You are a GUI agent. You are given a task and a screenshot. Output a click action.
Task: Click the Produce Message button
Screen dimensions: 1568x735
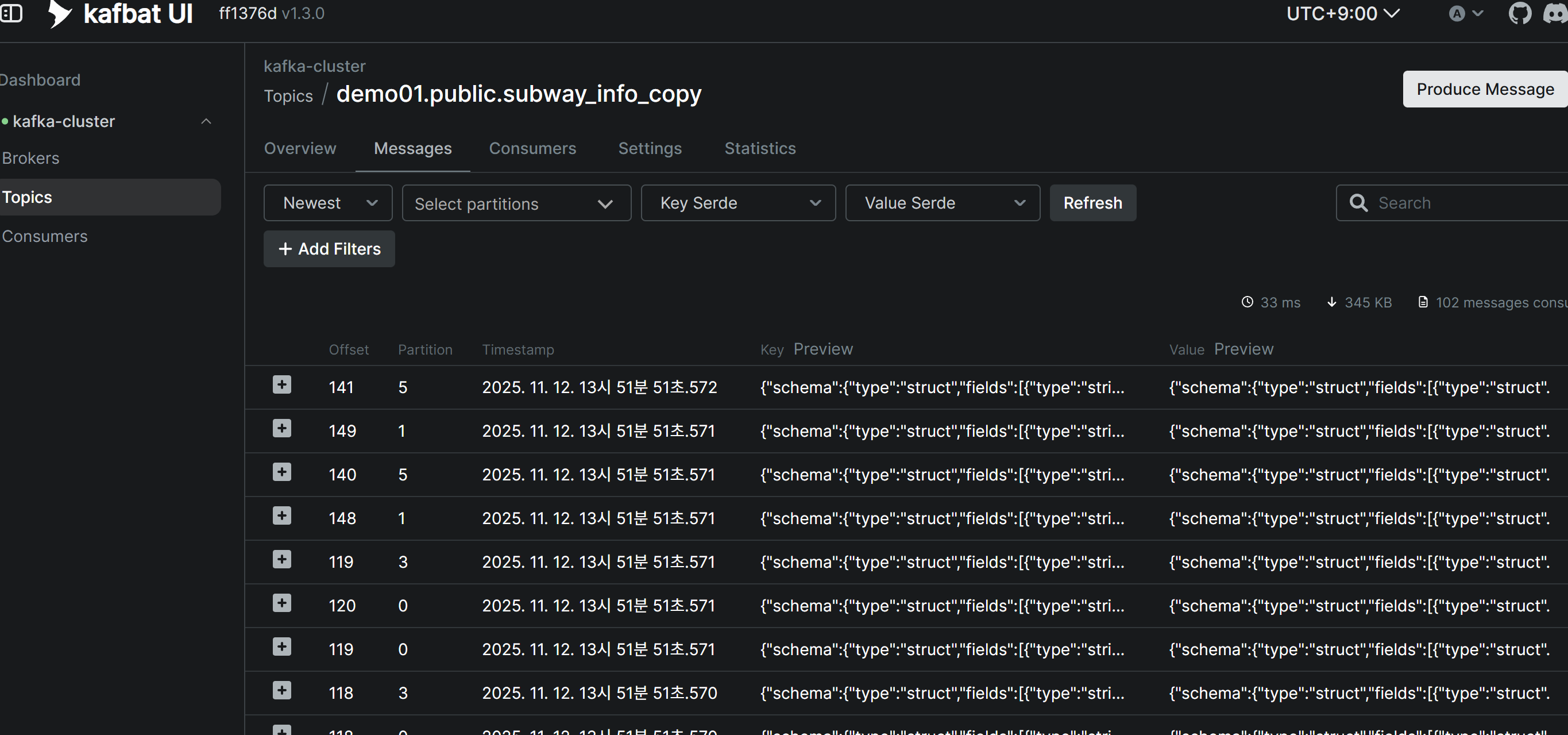click(x=1484, y=90)
